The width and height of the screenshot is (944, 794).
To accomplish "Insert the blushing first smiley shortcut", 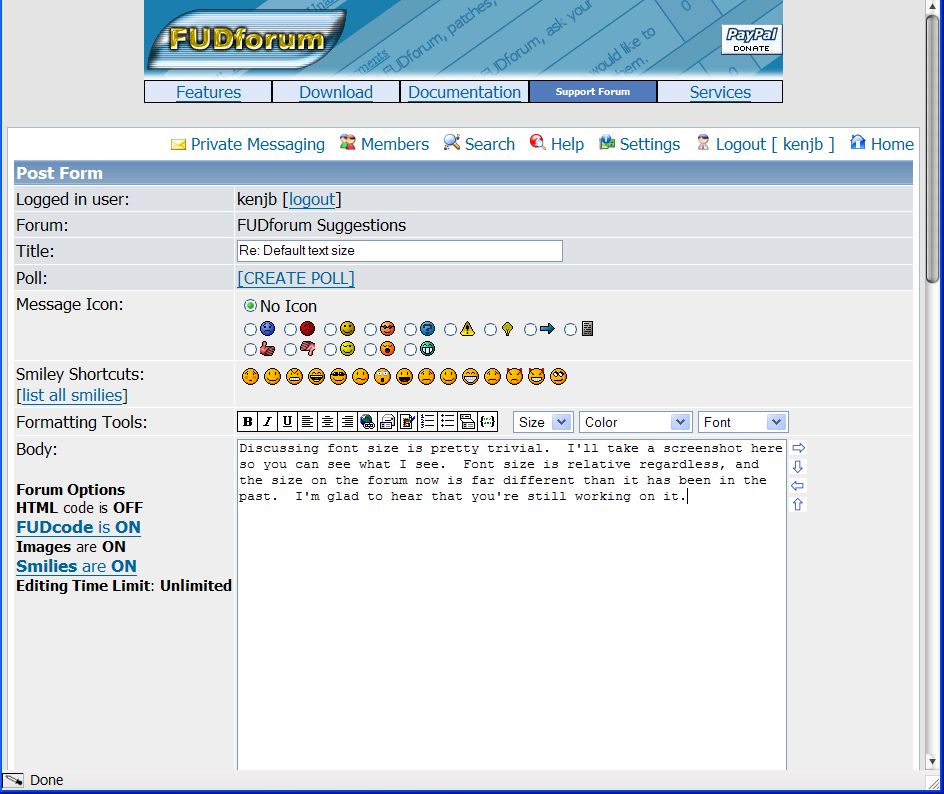I will click(x=250, y=377).
